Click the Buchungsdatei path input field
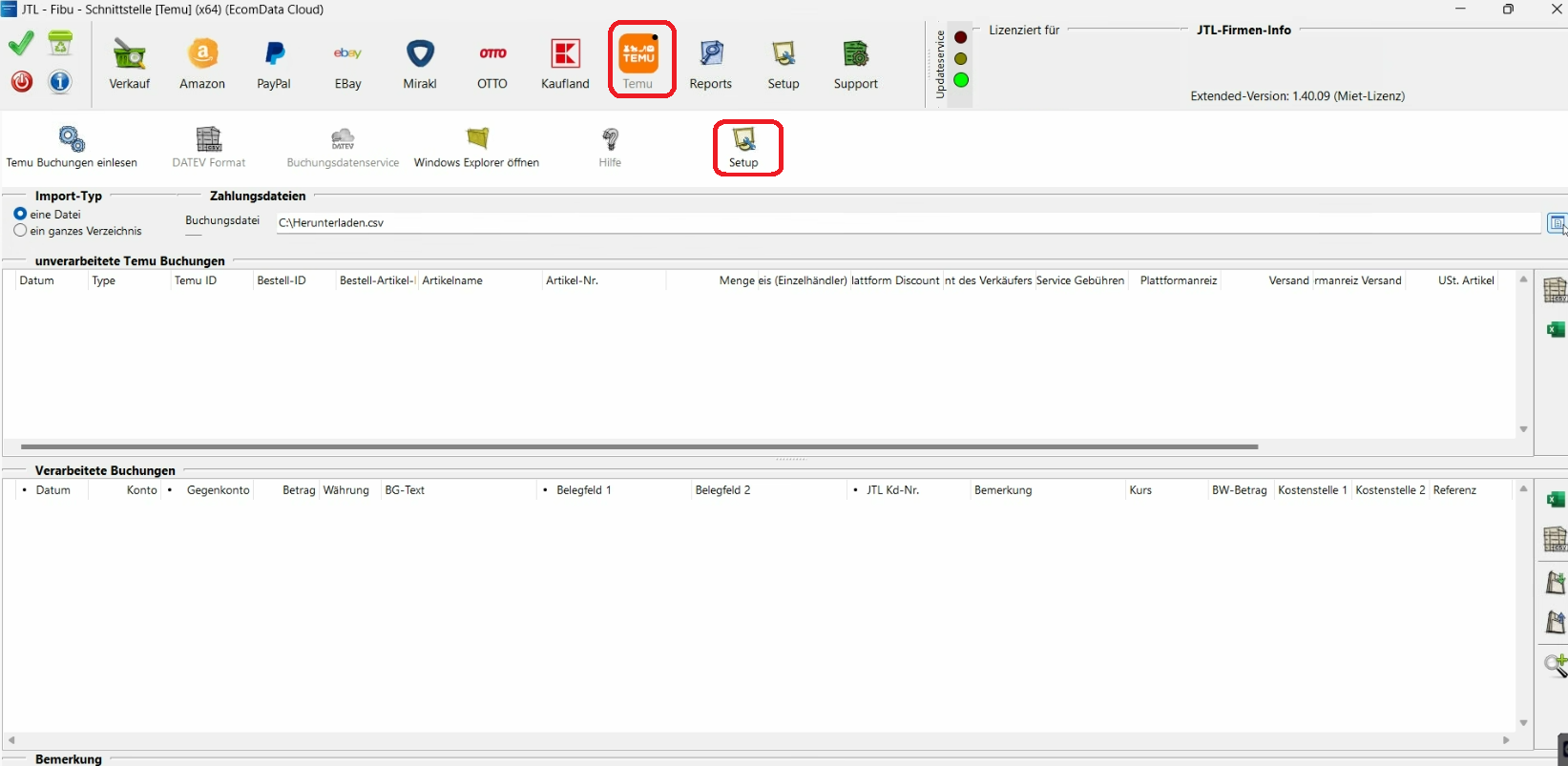The width and height of the screenshot is (1568, 766). (x=907, y=223)
